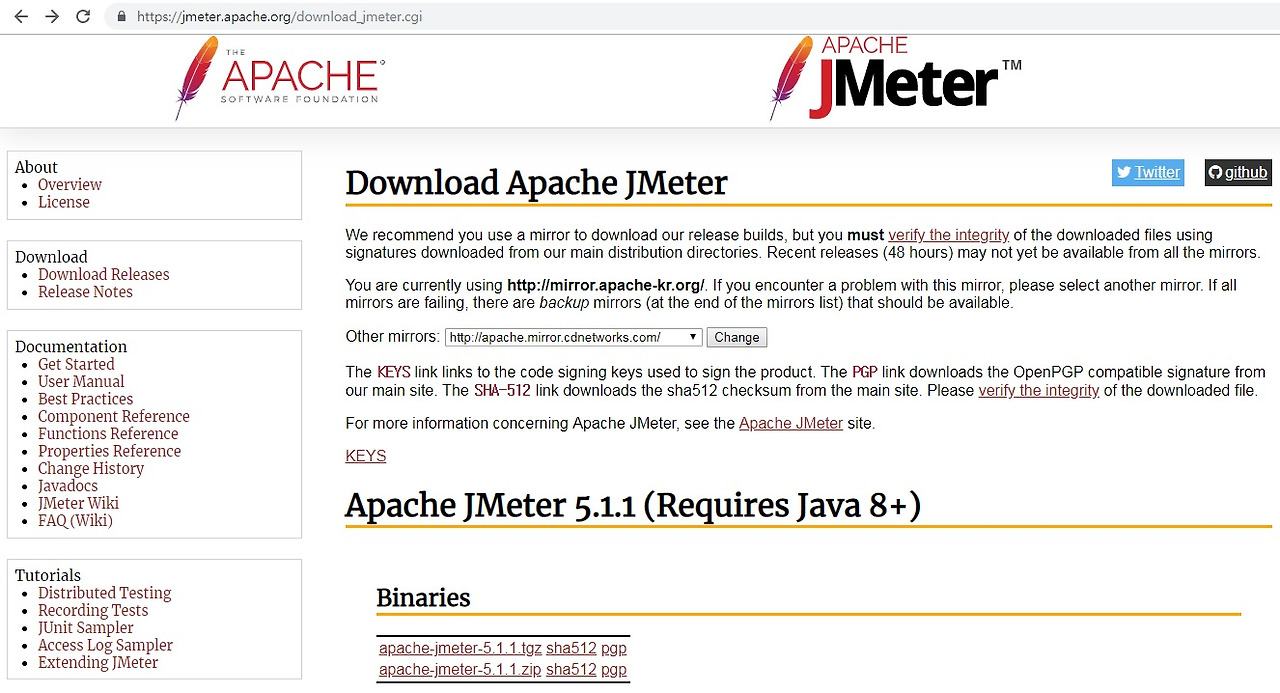
Task: Open pgp link for the tgz file
Action: pos(614,648)
